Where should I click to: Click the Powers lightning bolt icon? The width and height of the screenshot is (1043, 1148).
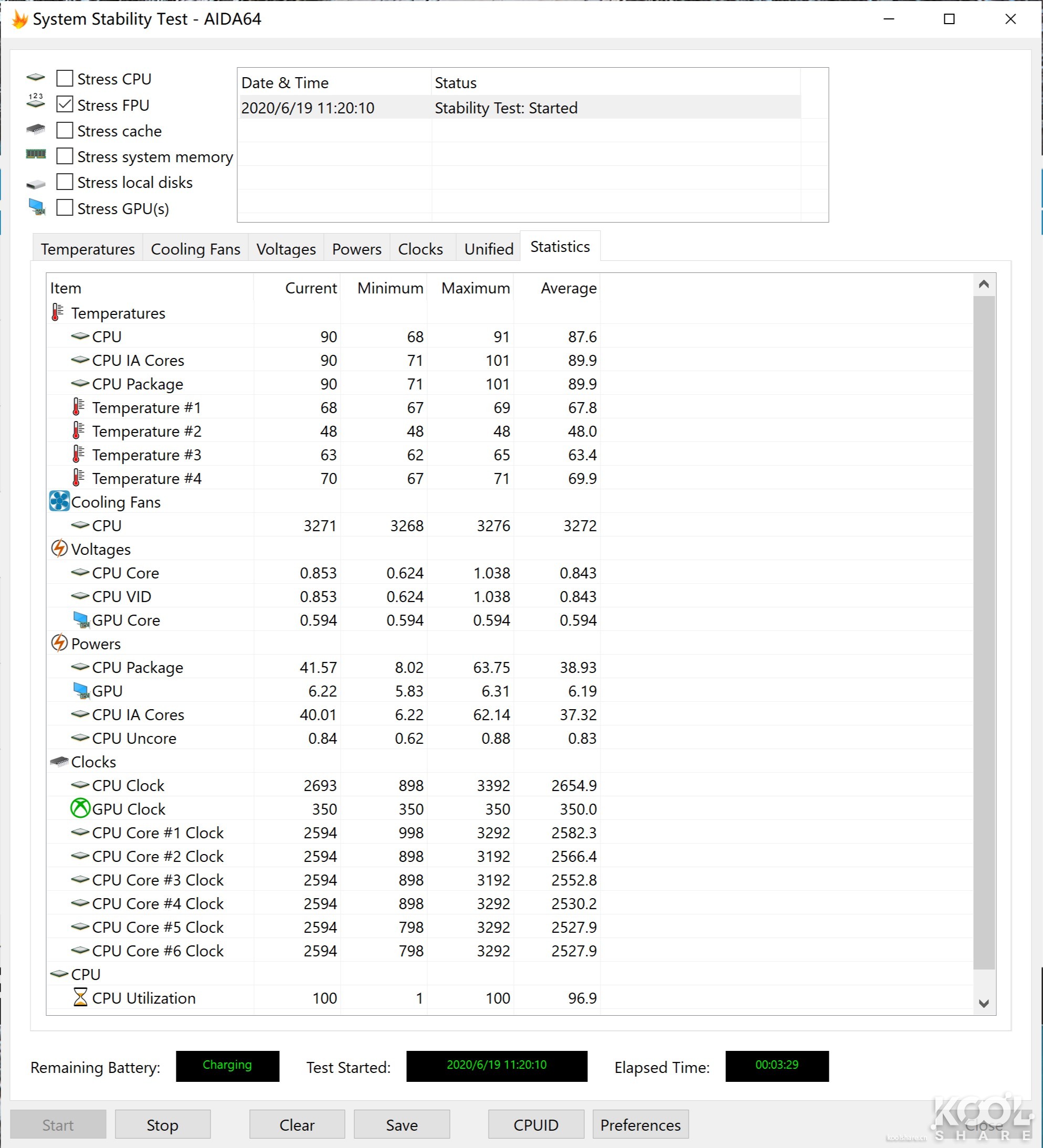click(60, 643)
